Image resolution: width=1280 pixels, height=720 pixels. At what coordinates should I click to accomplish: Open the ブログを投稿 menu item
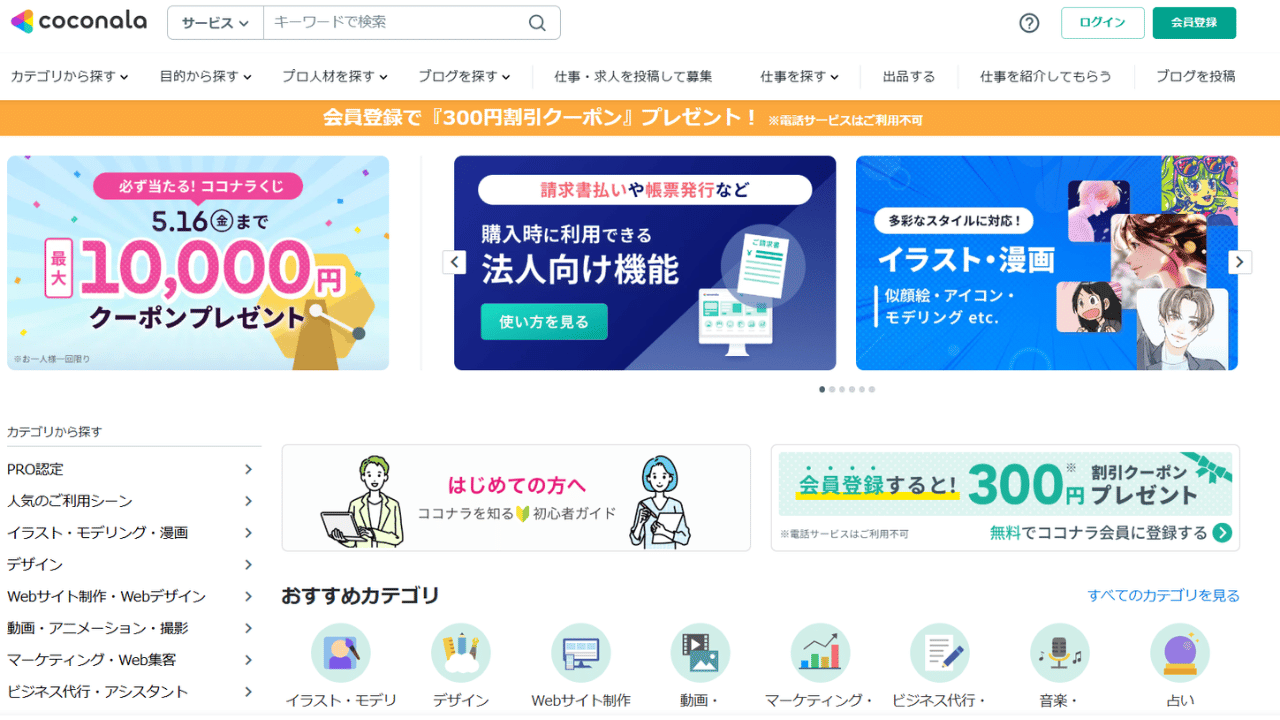coord(1196,76)
